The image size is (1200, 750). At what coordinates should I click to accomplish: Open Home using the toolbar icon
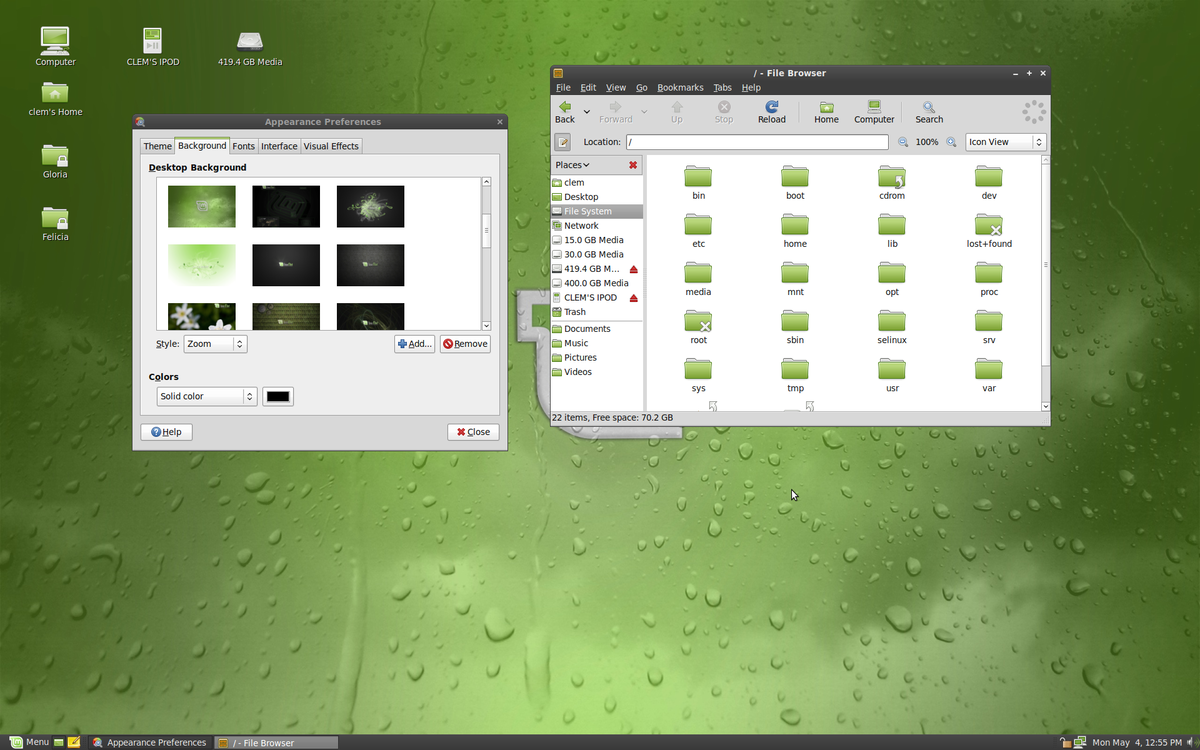click(x=826, y=111)
